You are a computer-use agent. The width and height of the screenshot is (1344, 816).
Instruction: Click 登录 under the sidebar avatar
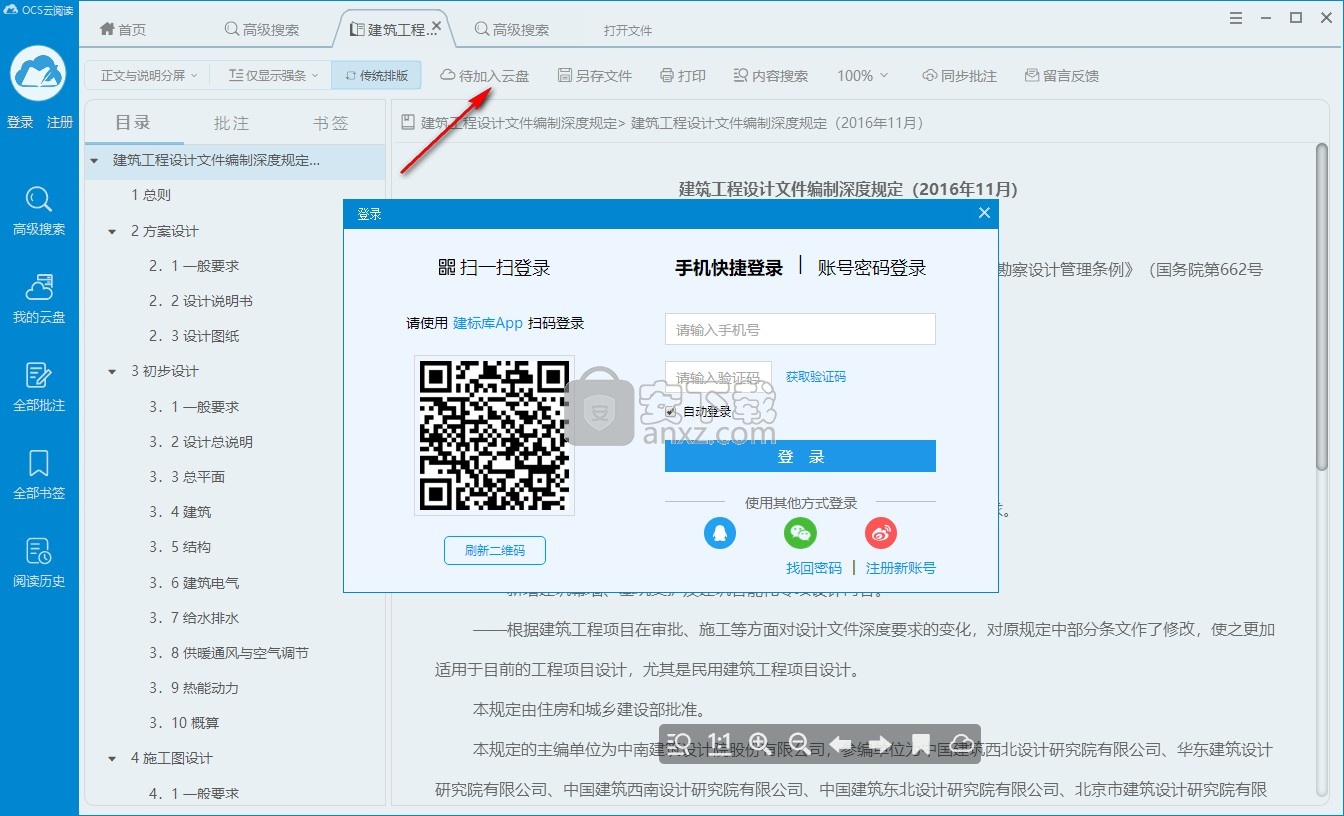(20, 122)
